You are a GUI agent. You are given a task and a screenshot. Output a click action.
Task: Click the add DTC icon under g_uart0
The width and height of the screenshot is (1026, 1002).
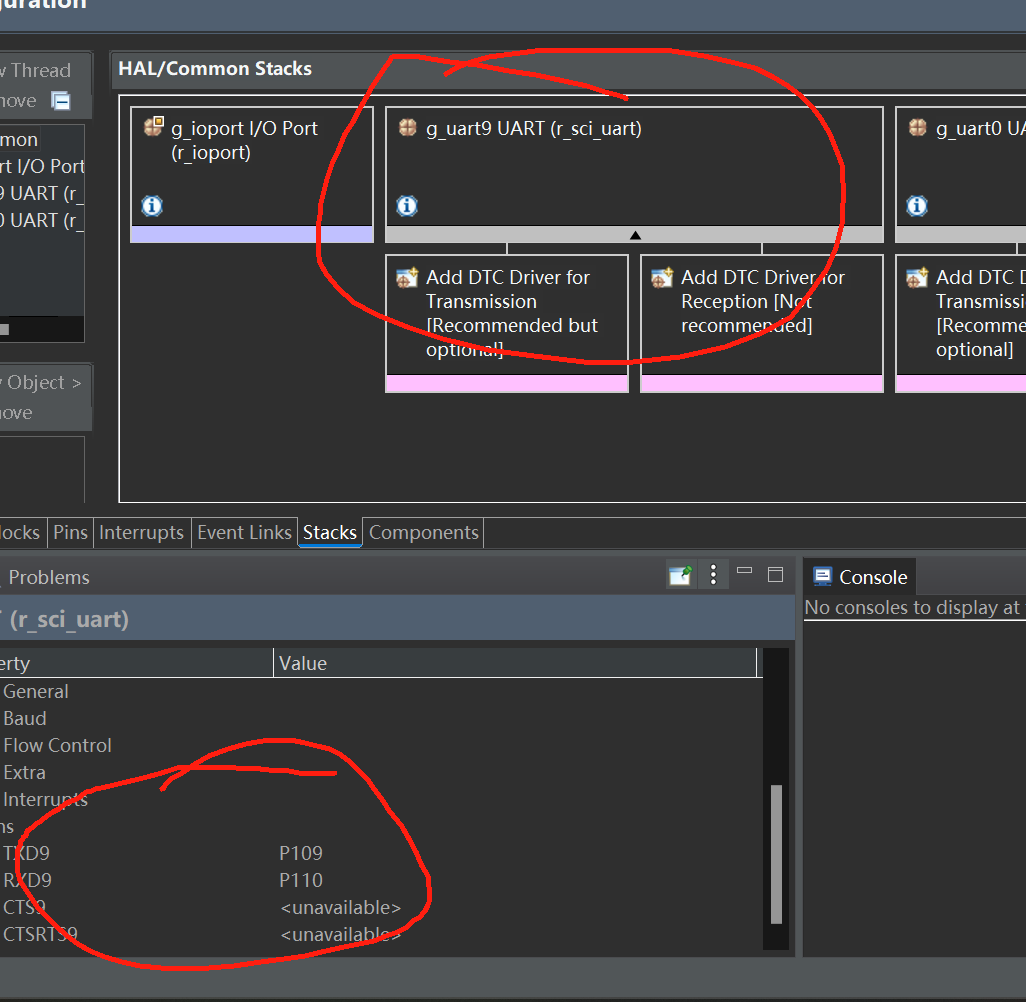pyautogui.click(x=917, y=277)
